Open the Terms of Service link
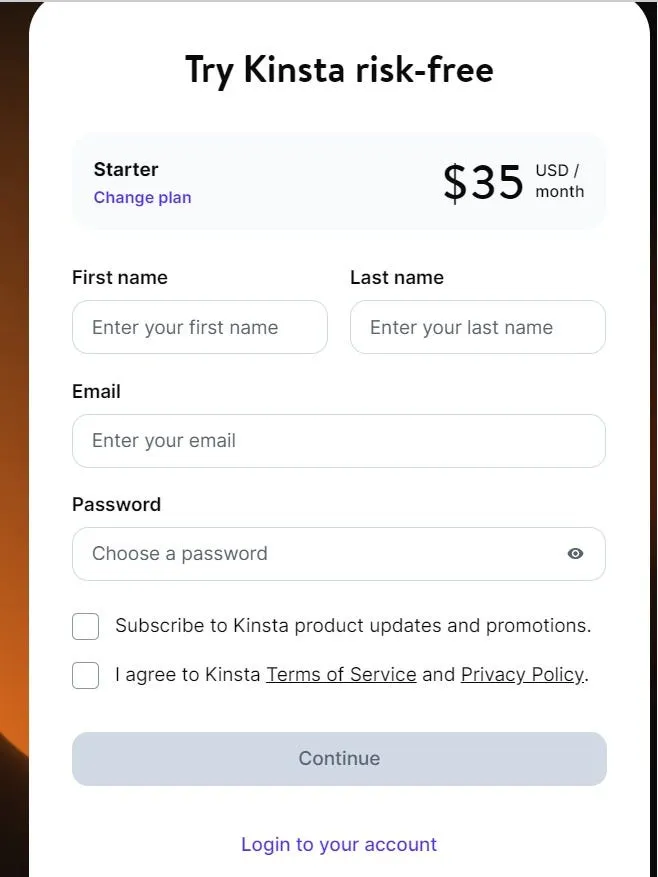This screenshot has height=877, width=658. click(341, 675)
